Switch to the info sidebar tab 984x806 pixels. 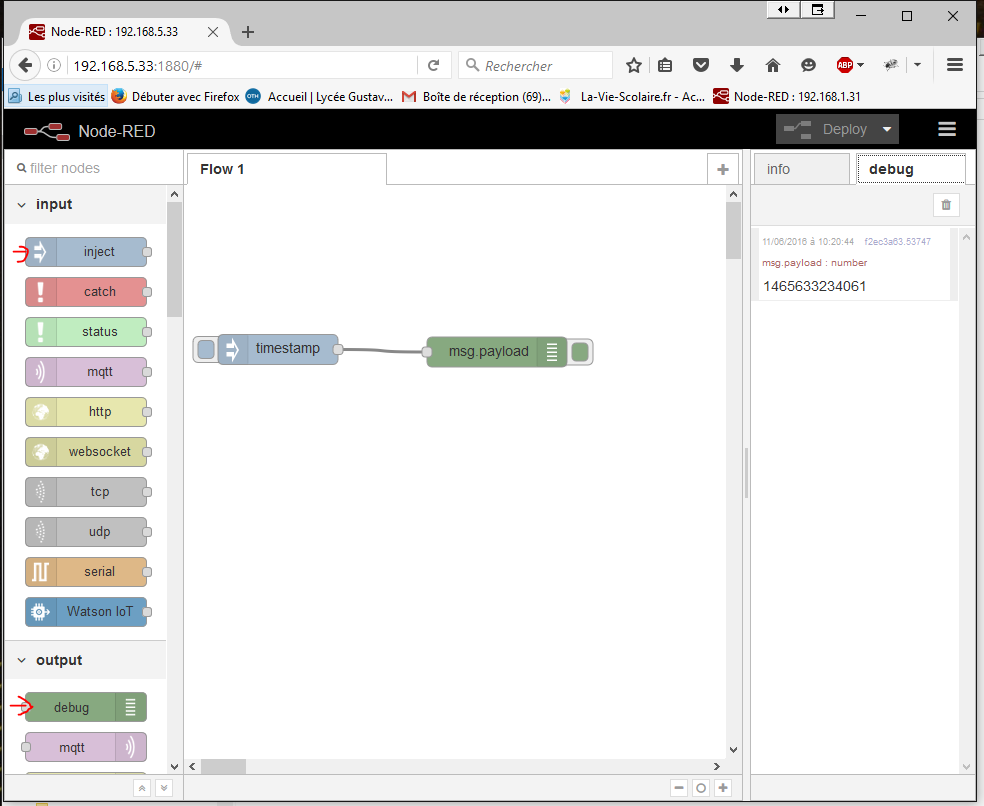pyautogui.click(x=801, y=169)
